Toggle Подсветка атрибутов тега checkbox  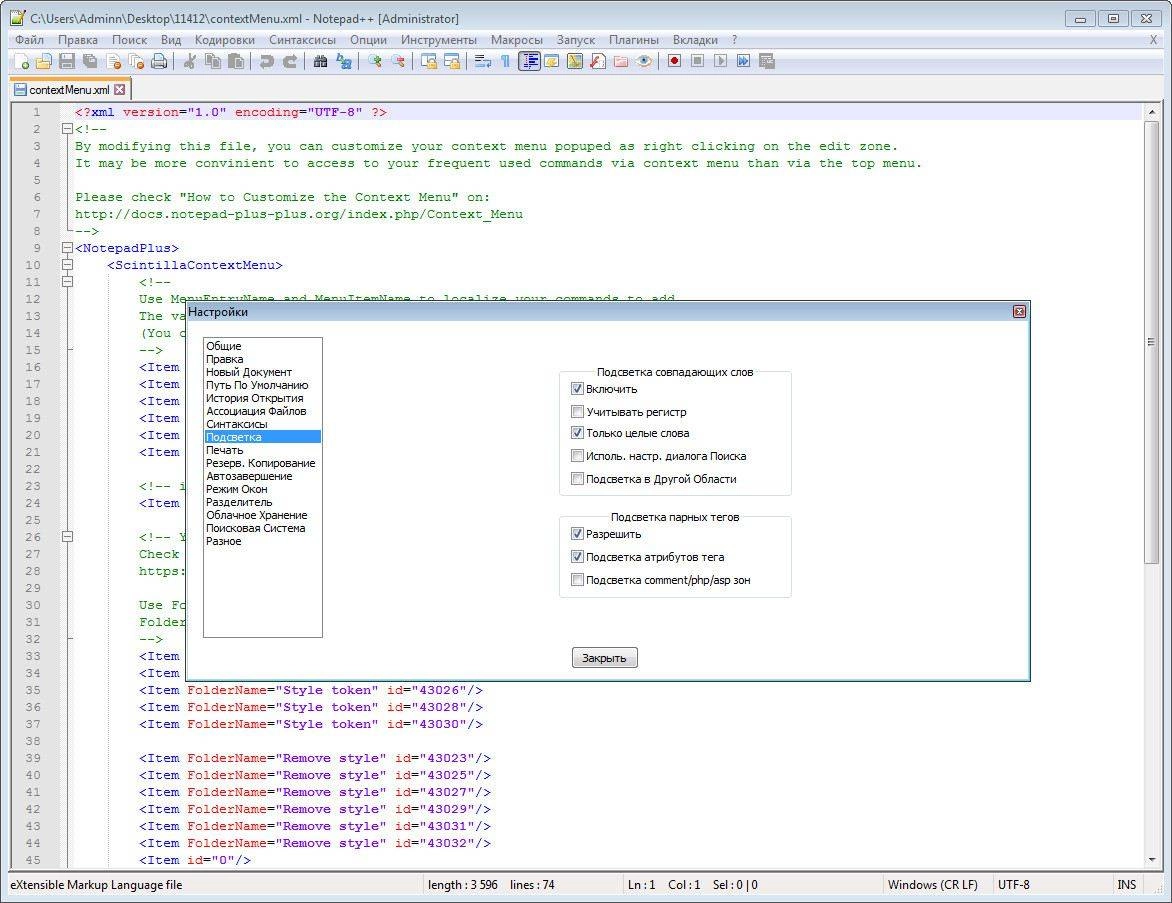(x=577, y=556)
